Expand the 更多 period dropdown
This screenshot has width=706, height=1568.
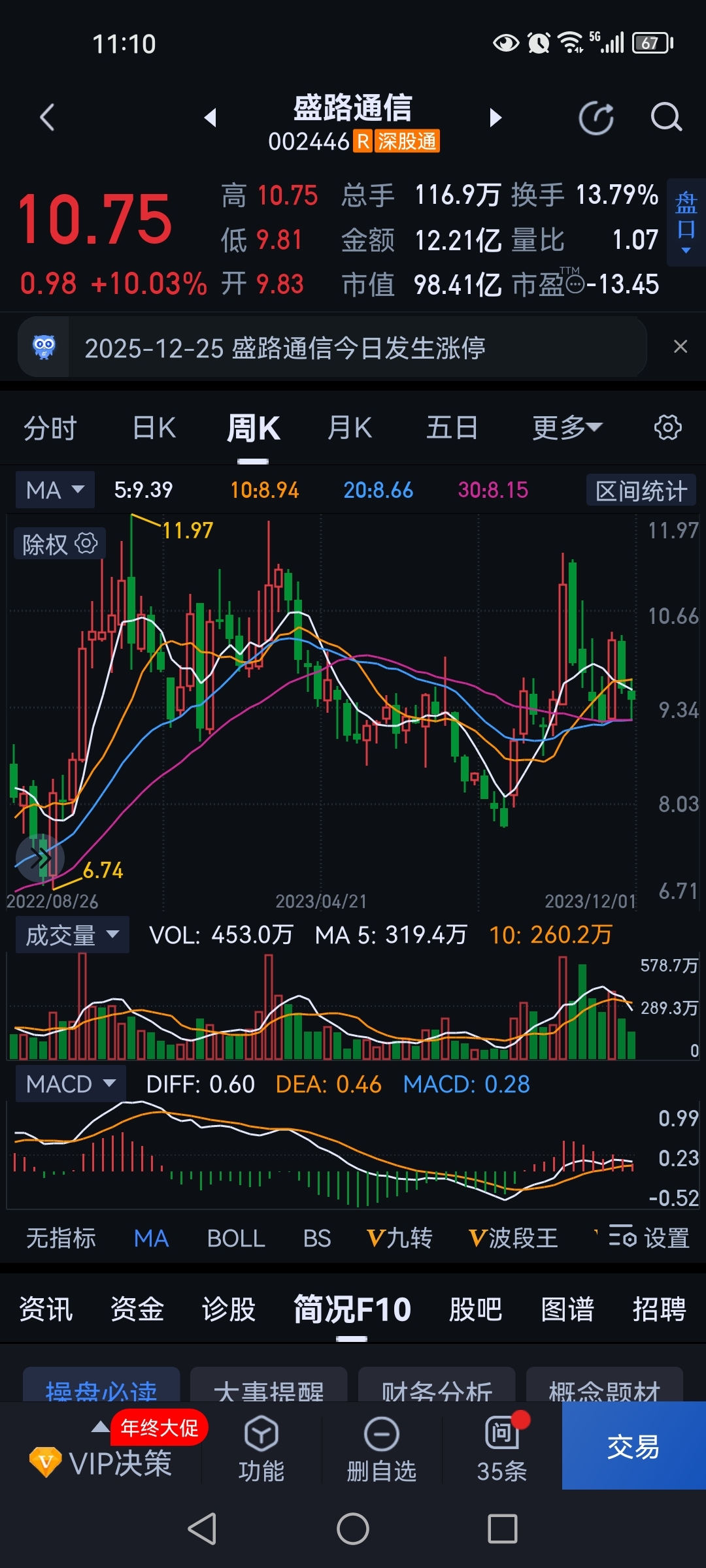[x=567, y=429]
